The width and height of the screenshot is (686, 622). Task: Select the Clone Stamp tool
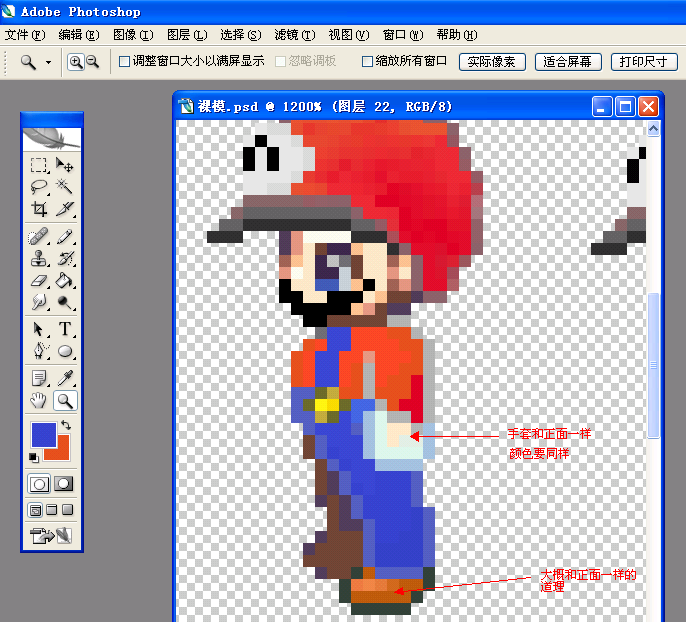click(x=38, y=259)
